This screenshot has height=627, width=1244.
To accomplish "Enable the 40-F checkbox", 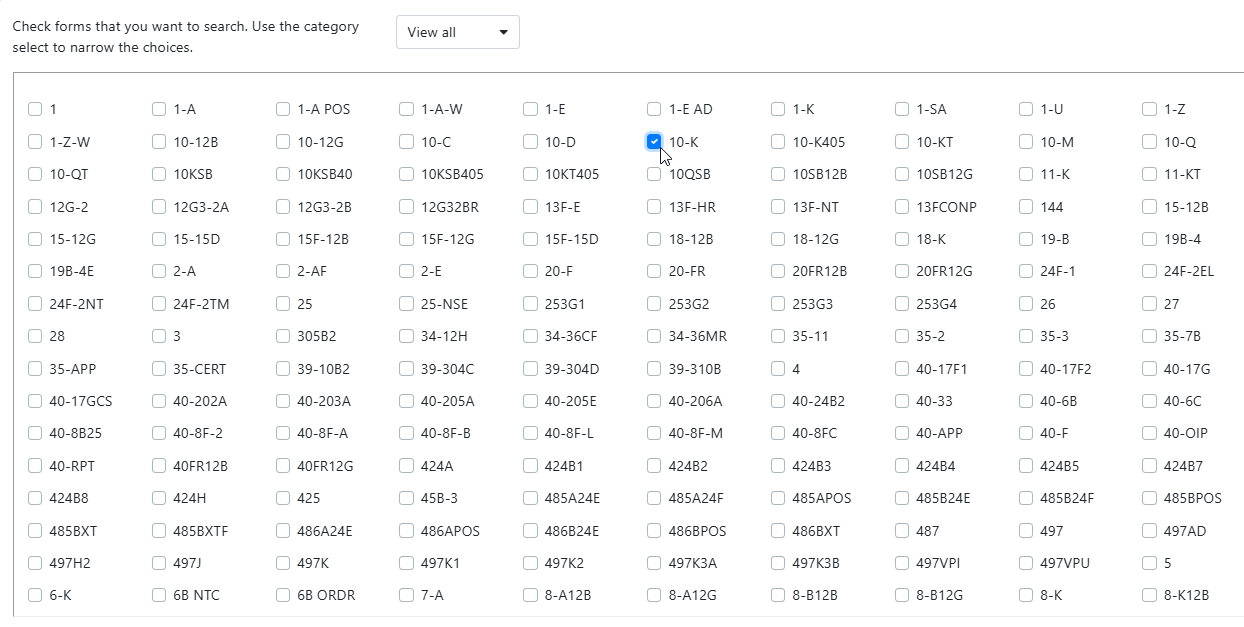I will 1025,433.
